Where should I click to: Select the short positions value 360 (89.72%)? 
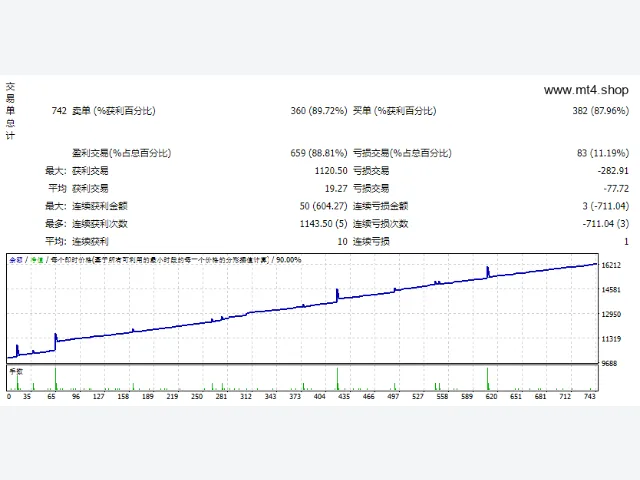(x=319, y=111)
